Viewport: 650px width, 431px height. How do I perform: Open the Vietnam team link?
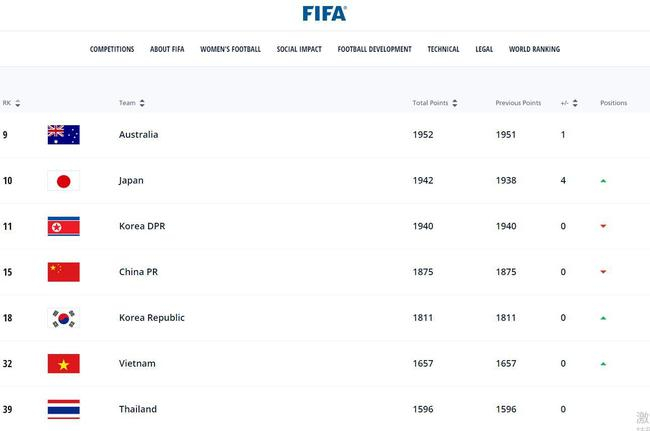137,364
